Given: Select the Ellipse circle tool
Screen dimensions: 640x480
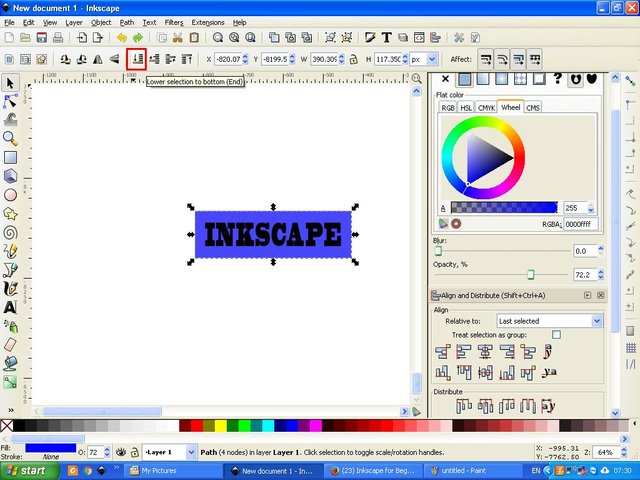Looking at the screenshot, I should click(x=10, y=195).
